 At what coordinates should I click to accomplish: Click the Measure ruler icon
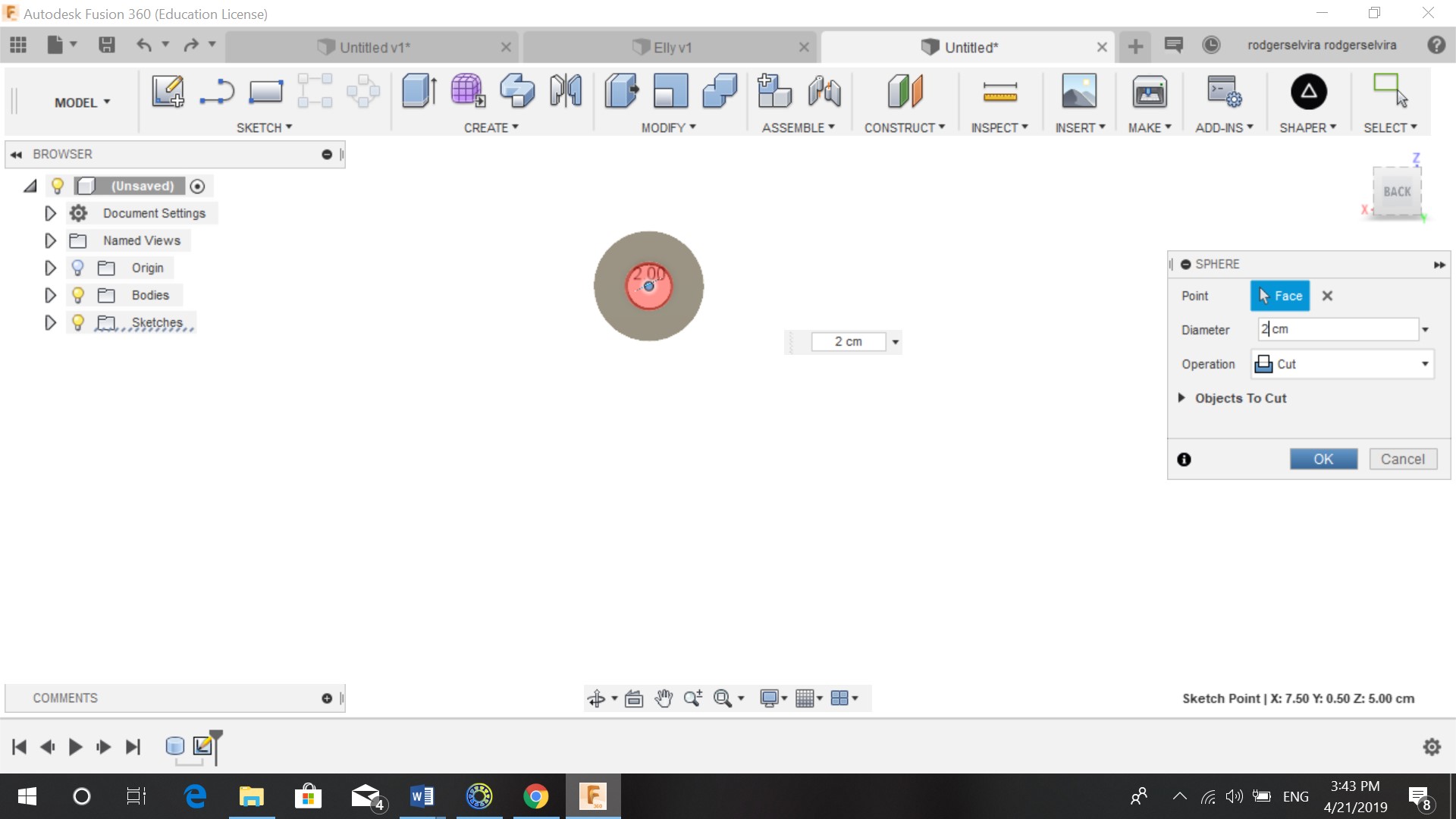pyautogui.click(x=999, y=93)
